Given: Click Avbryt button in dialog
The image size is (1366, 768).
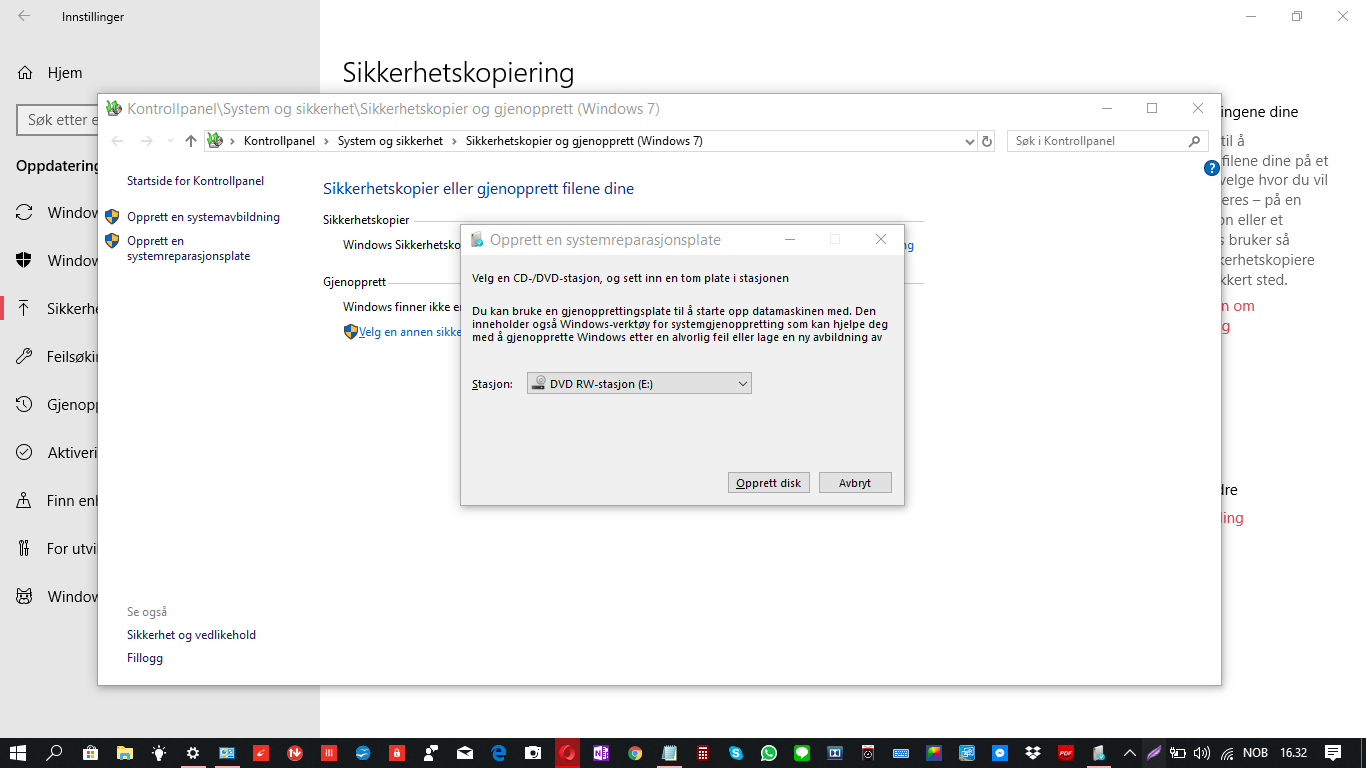Looking at the screenshot, I should [855, 483].
